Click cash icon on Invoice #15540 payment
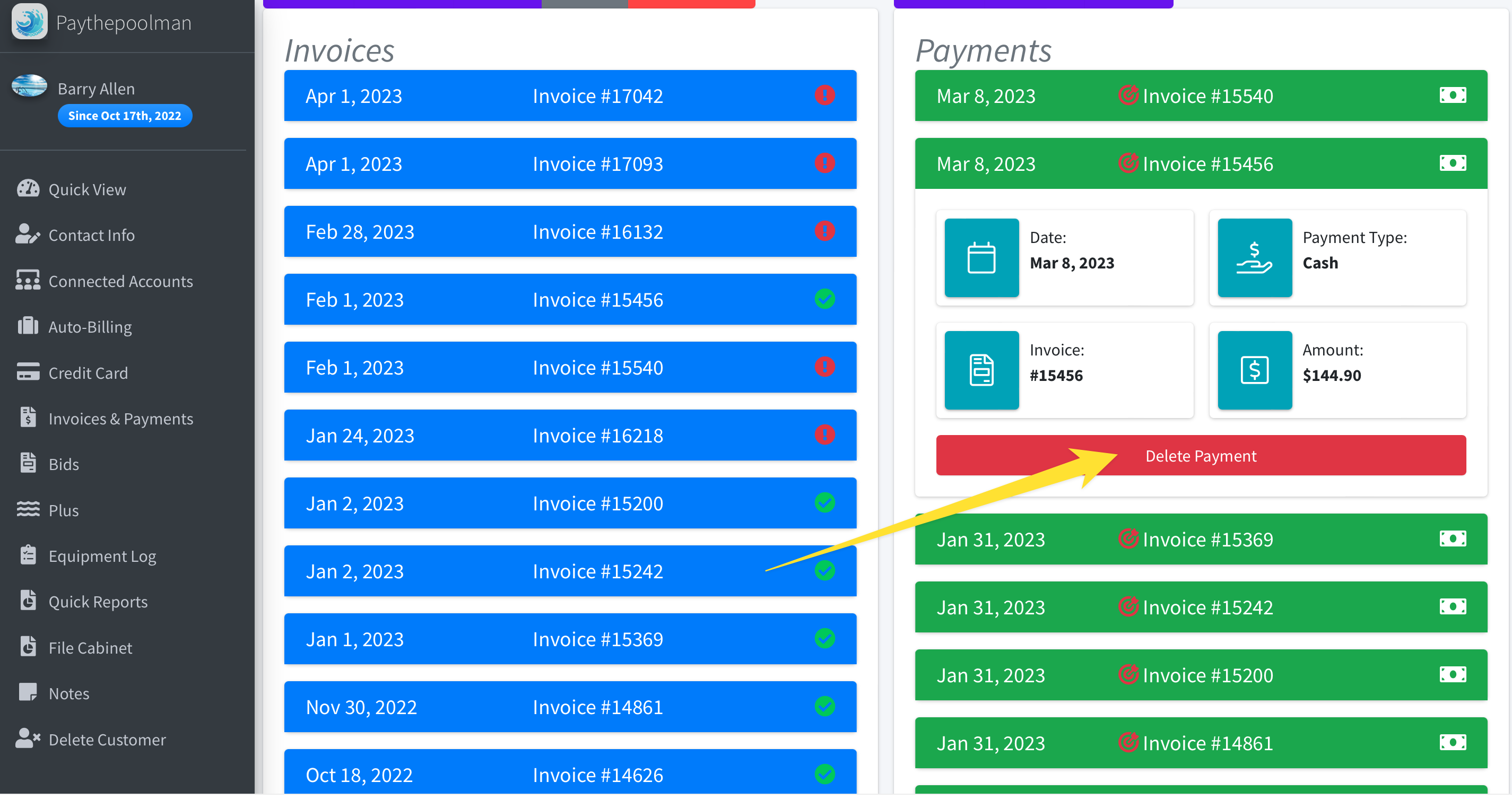The width and height of the screenshot is (1512, 799). [1452, 95]
